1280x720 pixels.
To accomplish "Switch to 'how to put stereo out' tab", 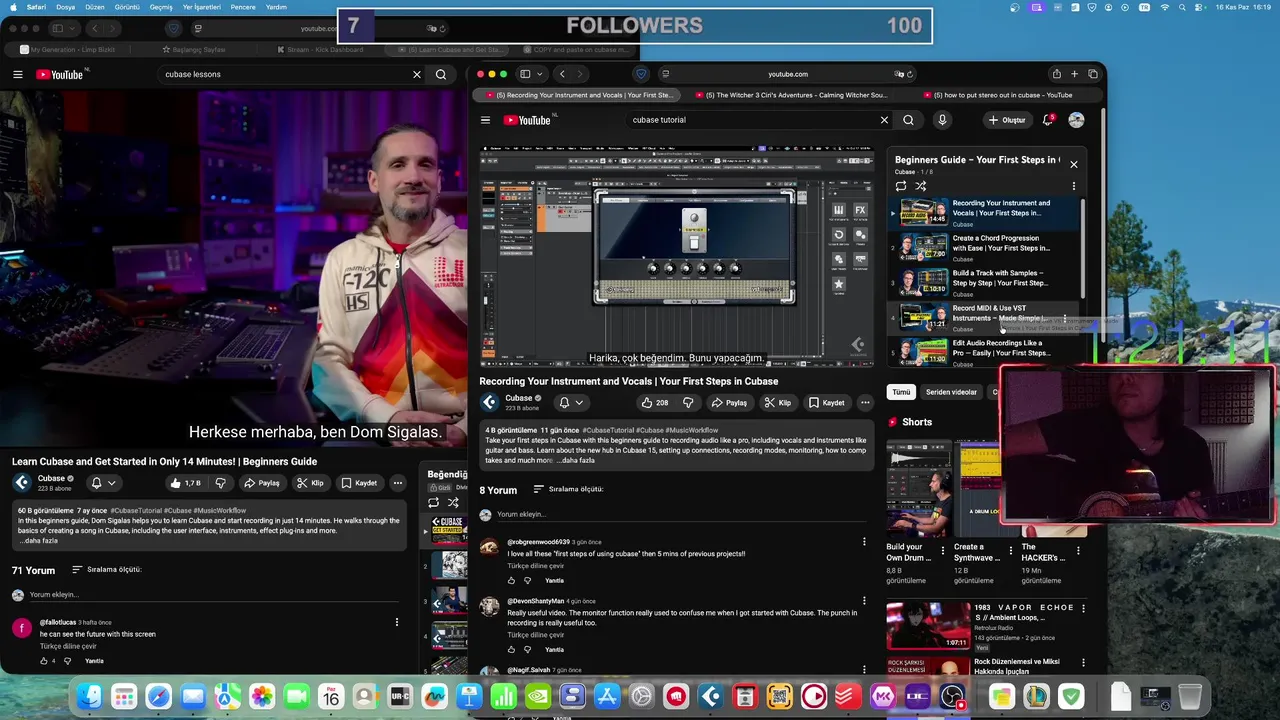I will pyautogui.click(x=998, y=95).
